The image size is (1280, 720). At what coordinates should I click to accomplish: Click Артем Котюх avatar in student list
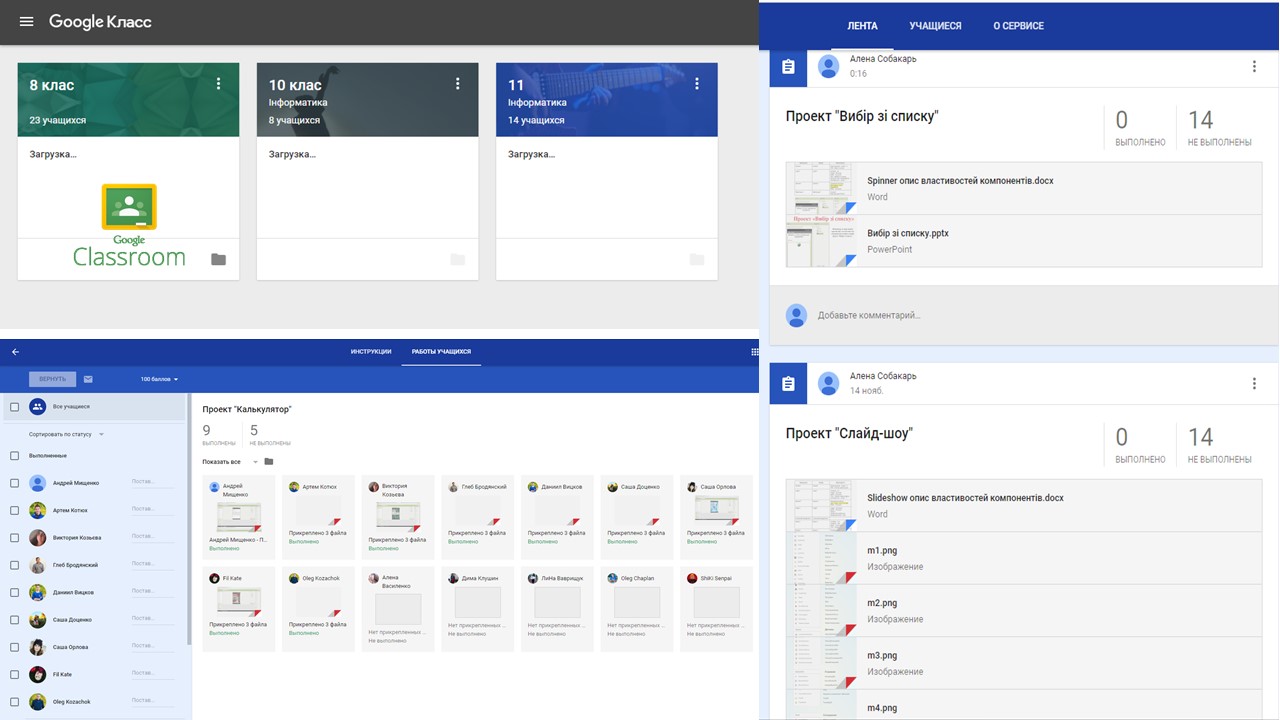click(x=37, y=510)
